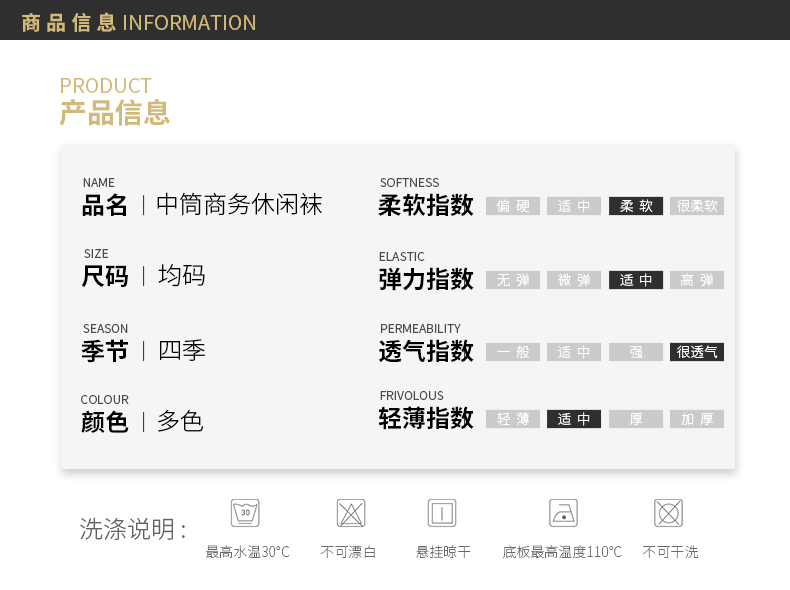Click the SIZE English label
Image resolution: width=790 pixels, height=590 pixels.
tap(96, 253)
